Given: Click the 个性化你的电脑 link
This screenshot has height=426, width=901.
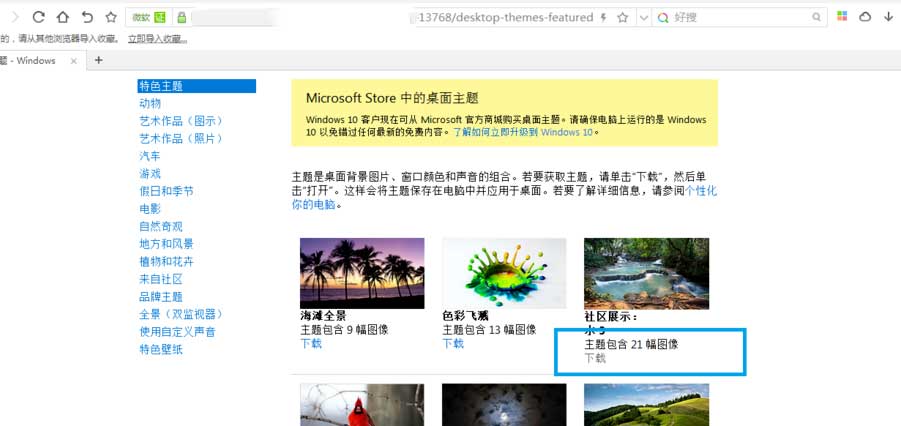Looking at the screenshot, I should pyautogui.click(x=701, y=191).
